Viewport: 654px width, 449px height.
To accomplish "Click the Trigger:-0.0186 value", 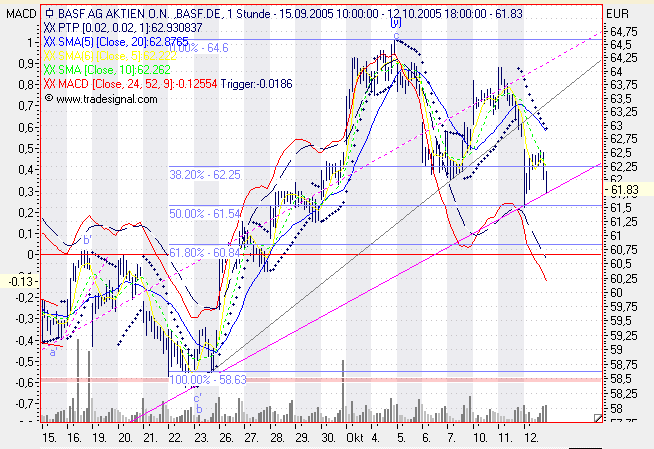I will pyautogui.click(x=257, y=84).
